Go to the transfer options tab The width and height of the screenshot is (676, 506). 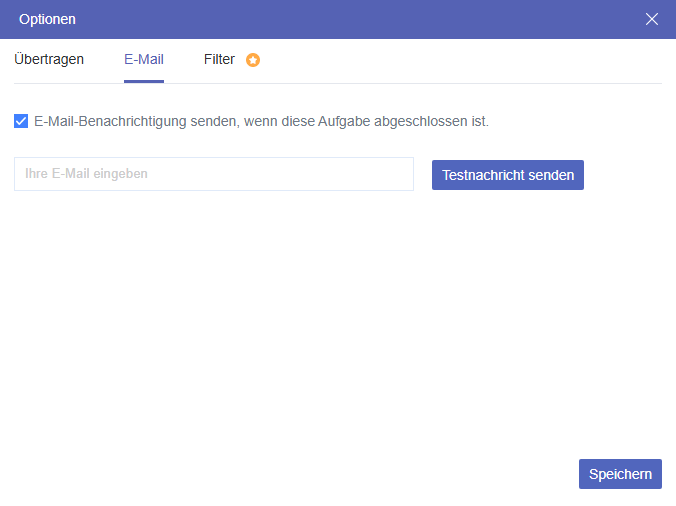pos(49,59)
